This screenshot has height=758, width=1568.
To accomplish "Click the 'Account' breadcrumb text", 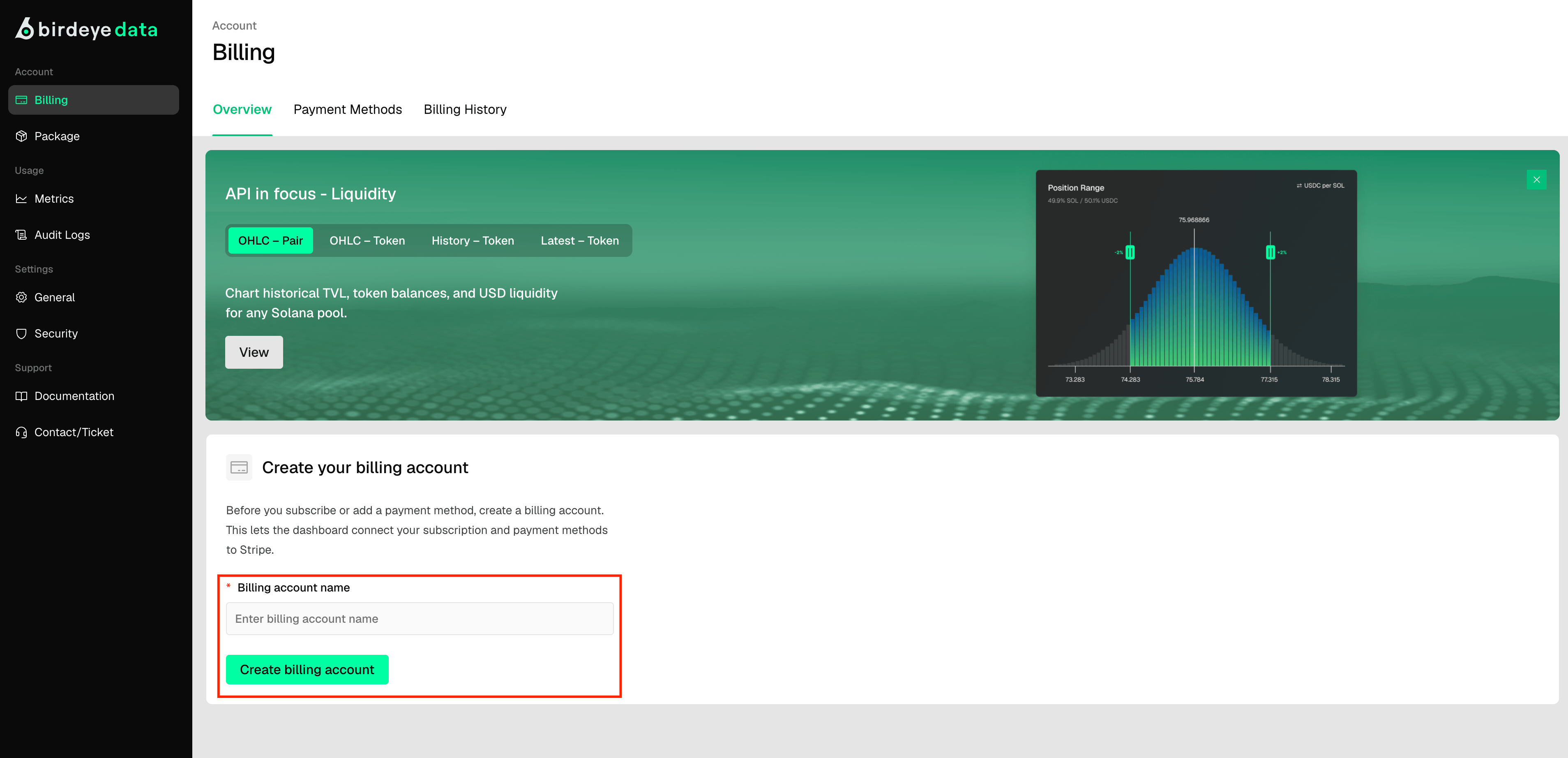I will (x=234, y=25).
